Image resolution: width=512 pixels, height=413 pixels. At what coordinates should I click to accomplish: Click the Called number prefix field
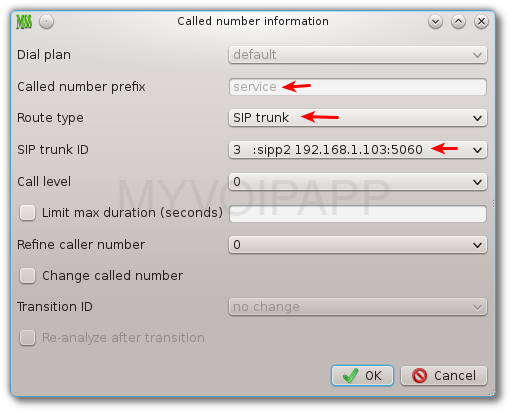pos(358,87)
